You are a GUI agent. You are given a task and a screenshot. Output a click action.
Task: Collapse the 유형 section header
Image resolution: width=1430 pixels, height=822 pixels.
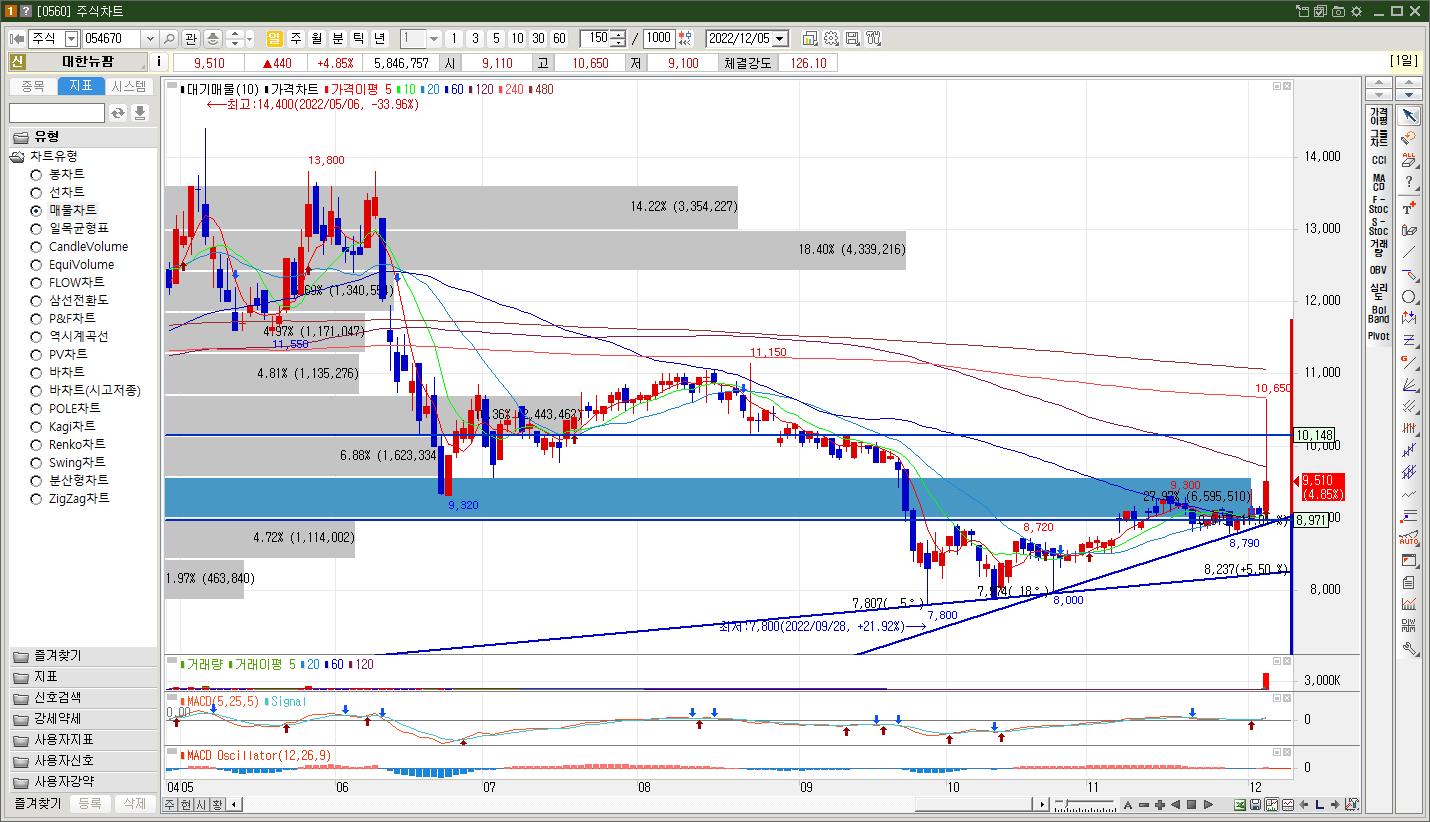[x=83, y=137]
